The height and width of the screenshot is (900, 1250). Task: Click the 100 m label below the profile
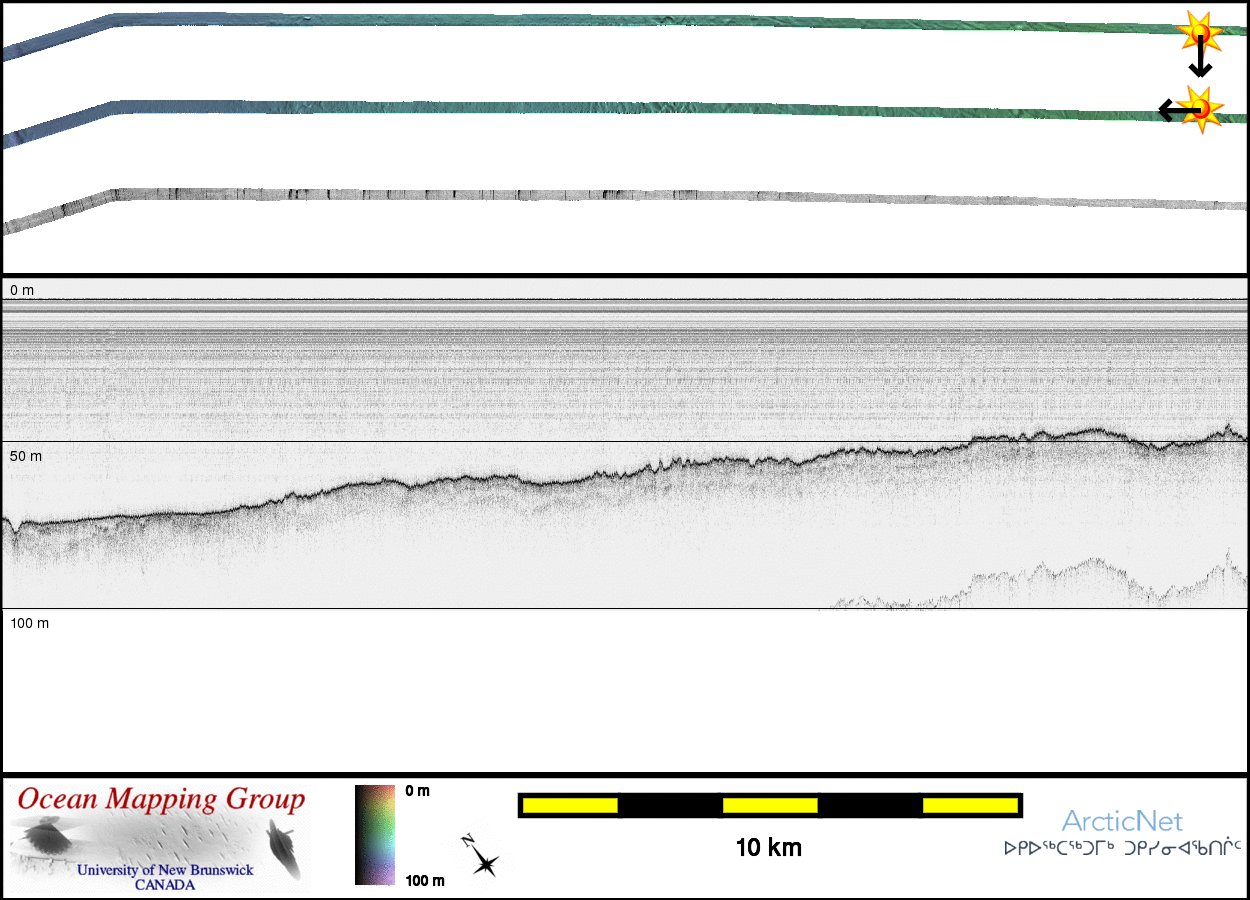pos(30,623)
